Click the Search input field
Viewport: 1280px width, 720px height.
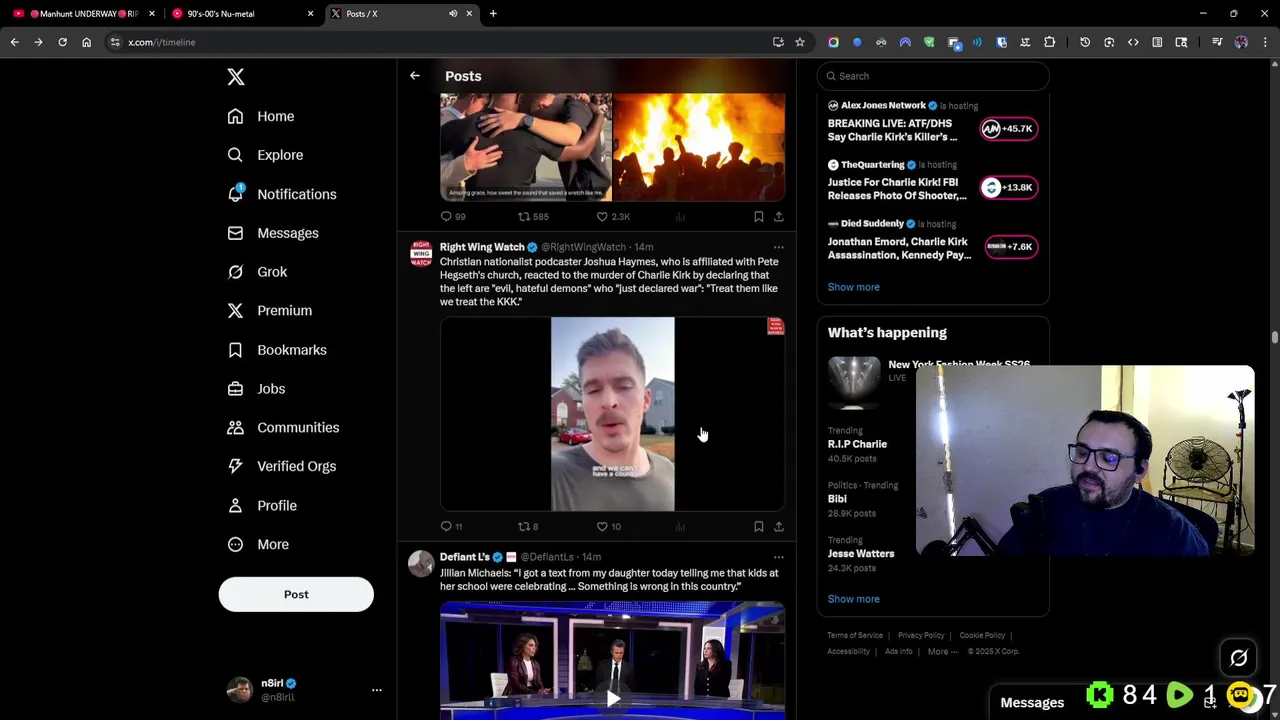click(x=933, y=76)
